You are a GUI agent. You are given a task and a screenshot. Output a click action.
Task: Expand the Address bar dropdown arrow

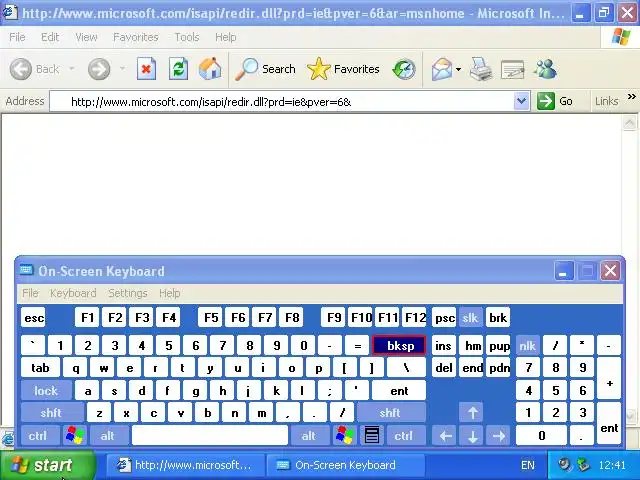pos(521,101)
